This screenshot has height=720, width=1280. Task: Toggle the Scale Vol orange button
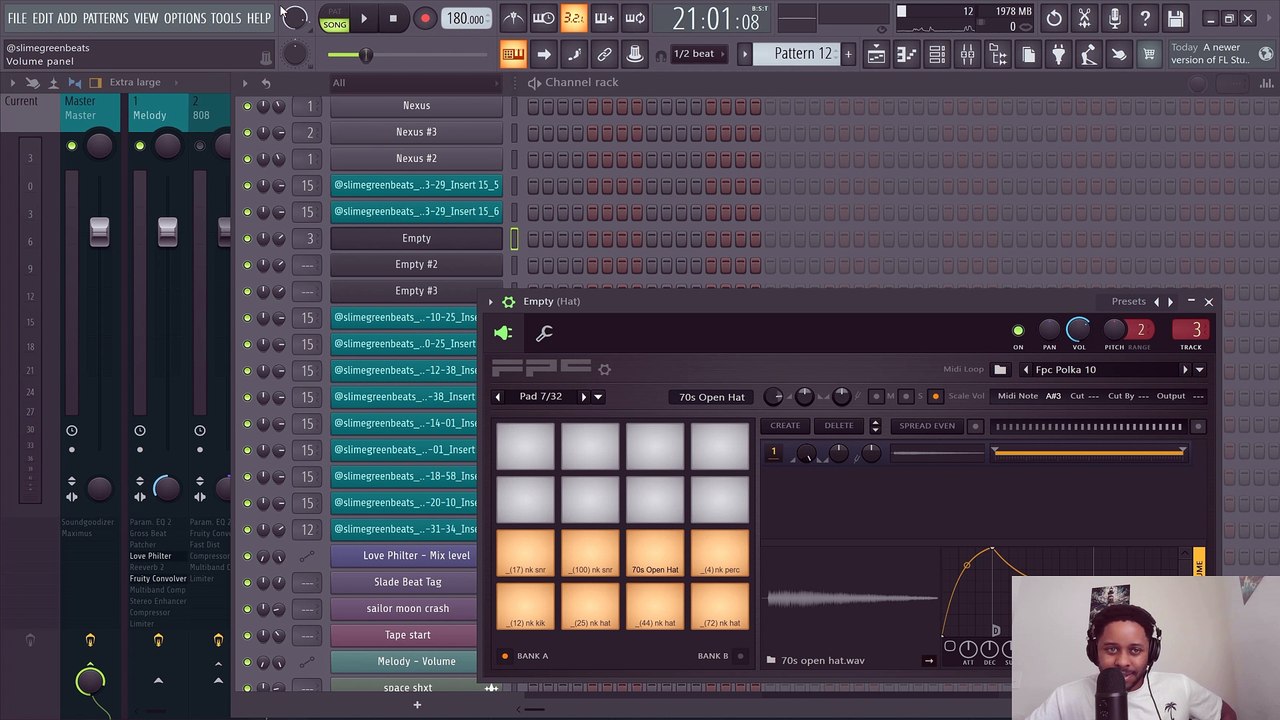936,397
